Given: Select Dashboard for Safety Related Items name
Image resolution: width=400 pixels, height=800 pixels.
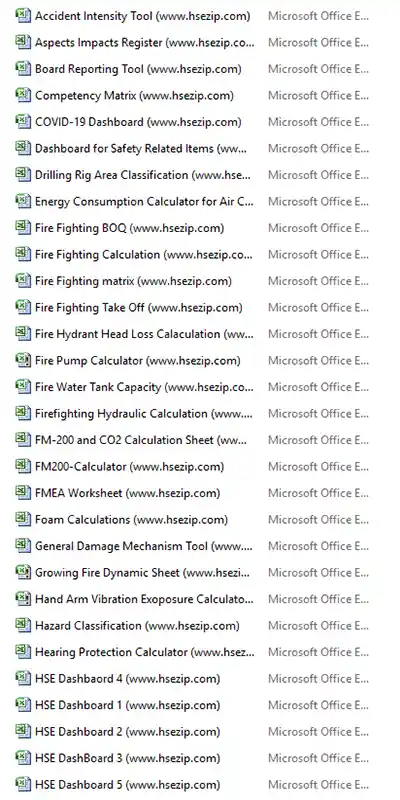Looking at the screenshot, I should point(141,148).
